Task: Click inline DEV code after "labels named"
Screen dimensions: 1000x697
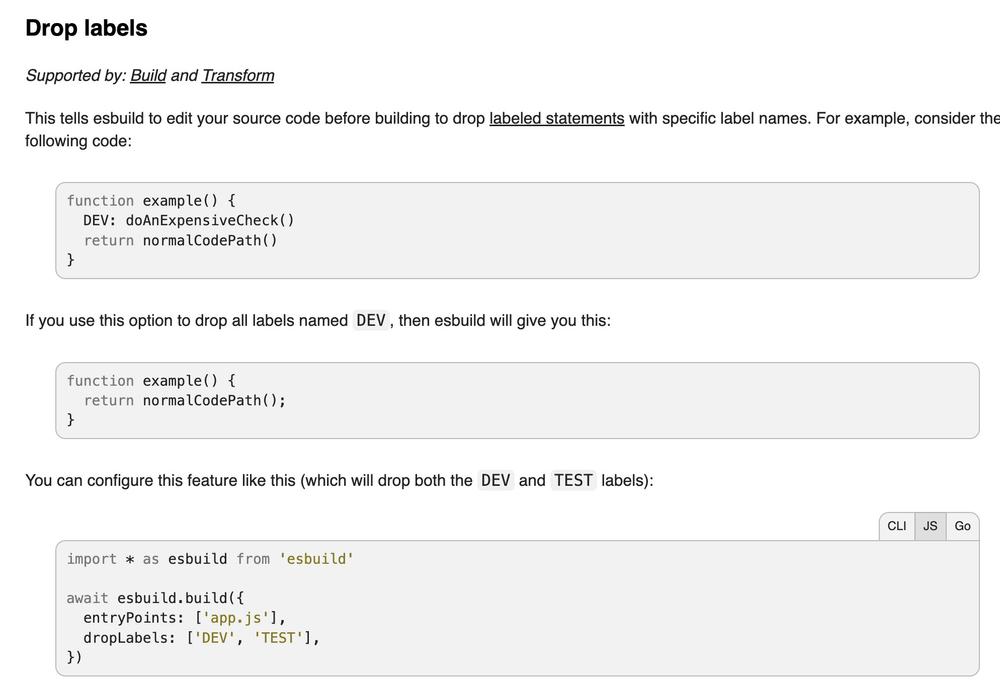Action: tap(370, 321)
